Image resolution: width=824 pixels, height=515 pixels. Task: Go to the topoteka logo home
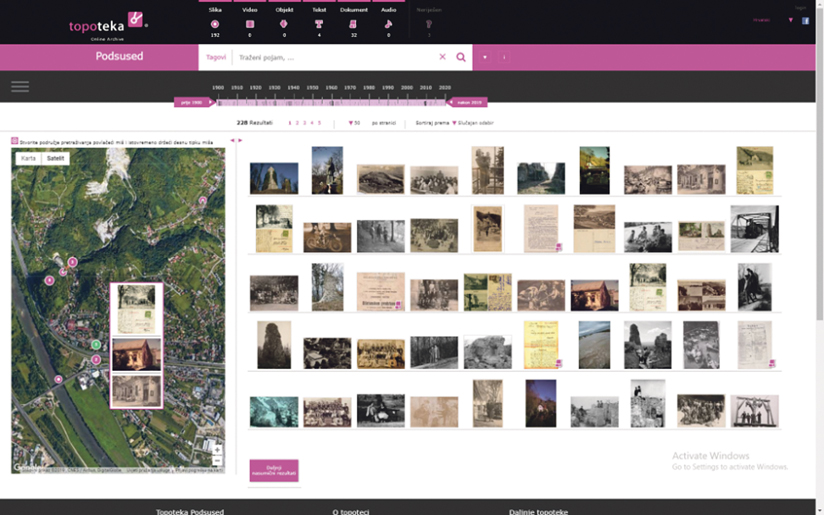pos(108,25)
